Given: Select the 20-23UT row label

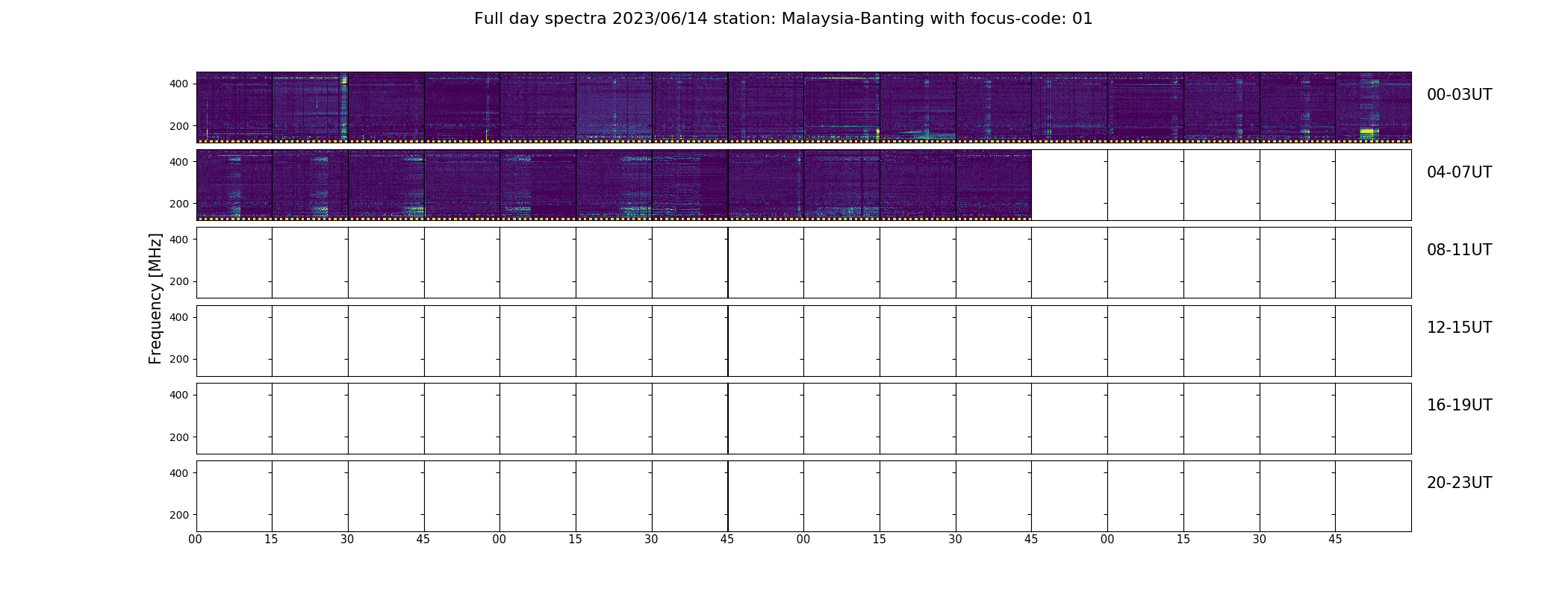Looking at the screenshot, I should pos(1459,483).
